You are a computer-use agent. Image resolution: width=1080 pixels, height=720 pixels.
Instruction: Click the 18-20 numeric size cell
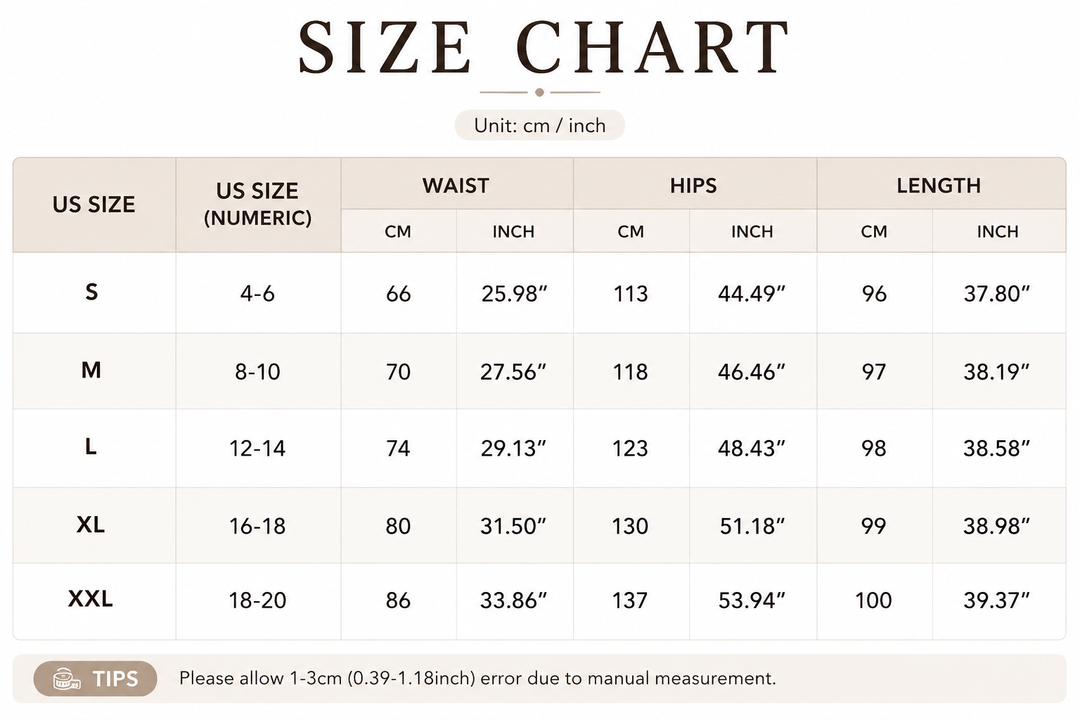click(x=257, y=600)
